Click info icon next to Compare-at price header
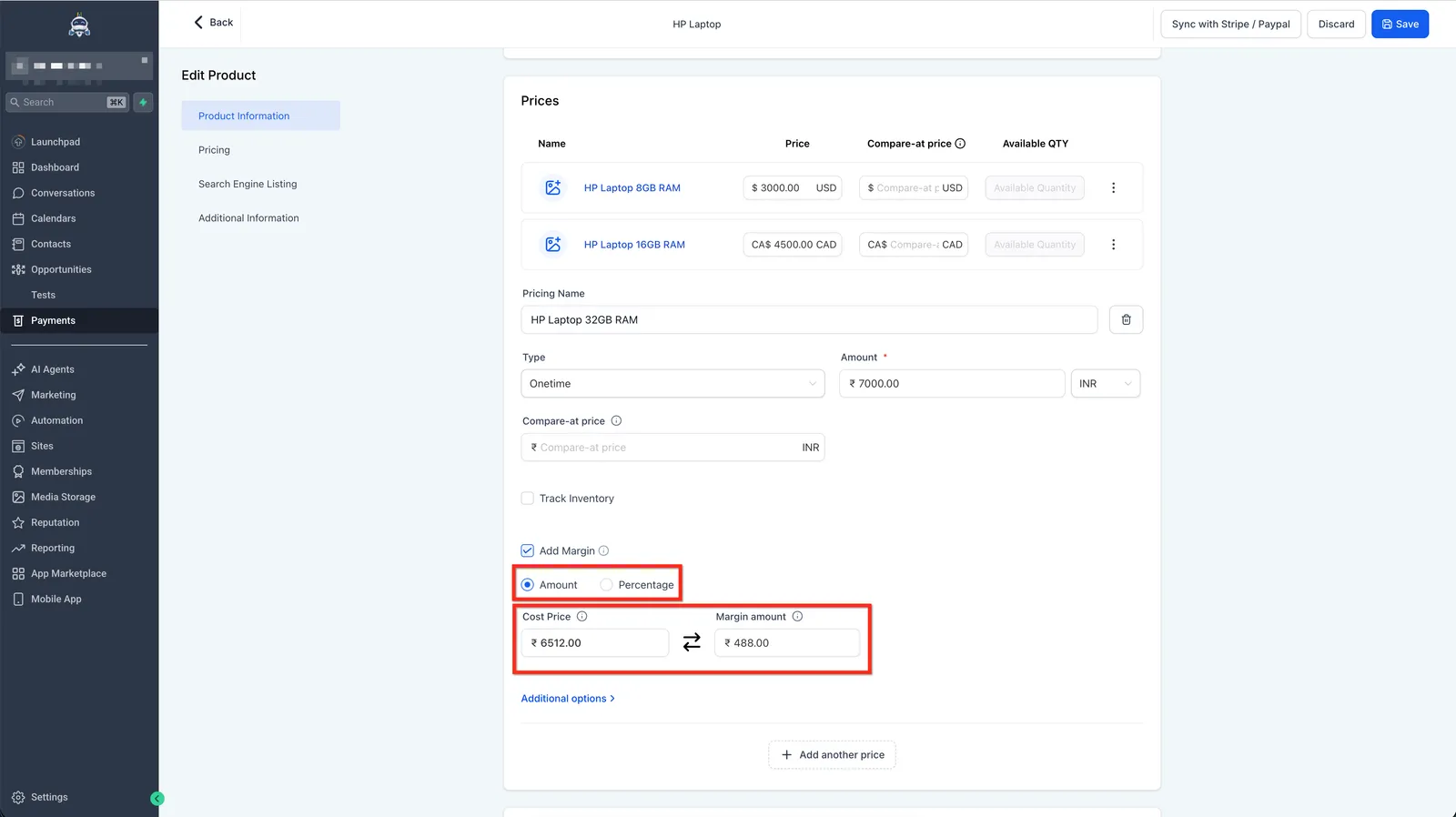 coord(960,144)
